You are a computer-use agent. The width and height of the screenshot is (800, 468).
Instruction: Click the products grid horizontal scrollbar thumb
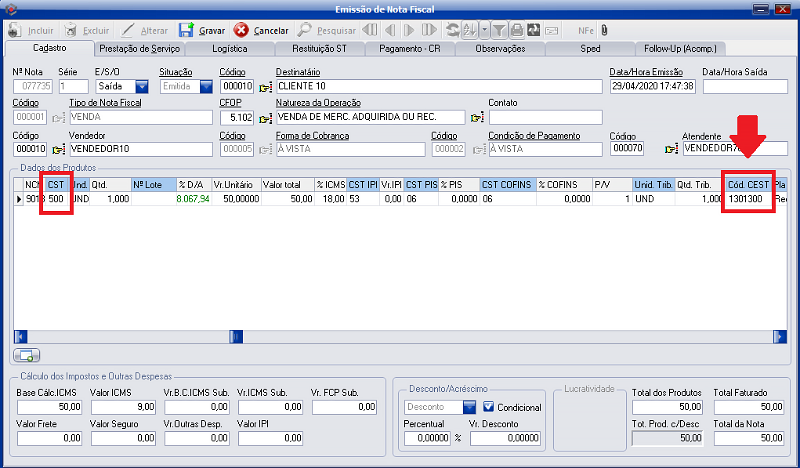click(235, 336)
